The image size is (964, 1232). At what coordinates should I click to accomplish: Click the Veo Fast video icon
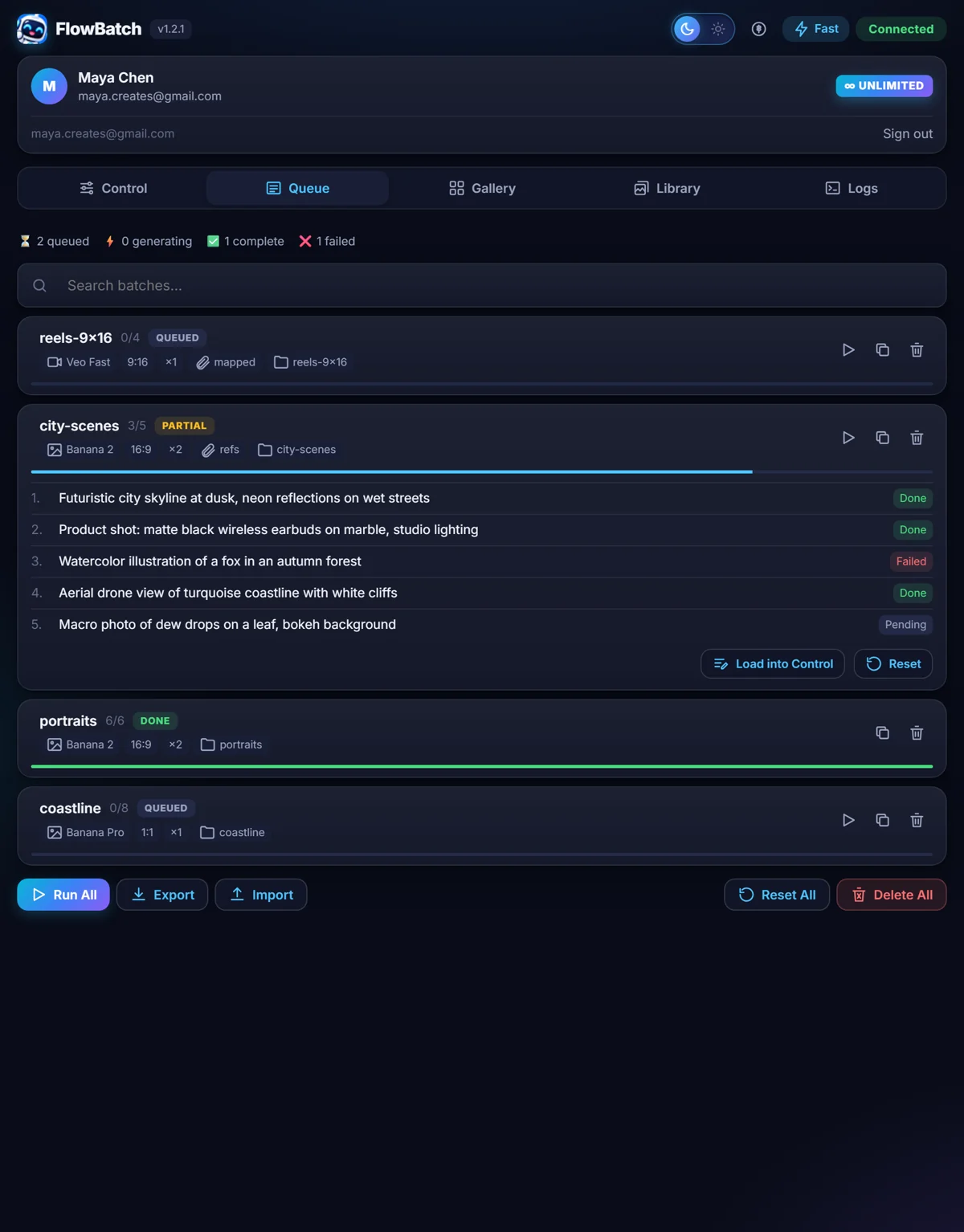(55, 362)
